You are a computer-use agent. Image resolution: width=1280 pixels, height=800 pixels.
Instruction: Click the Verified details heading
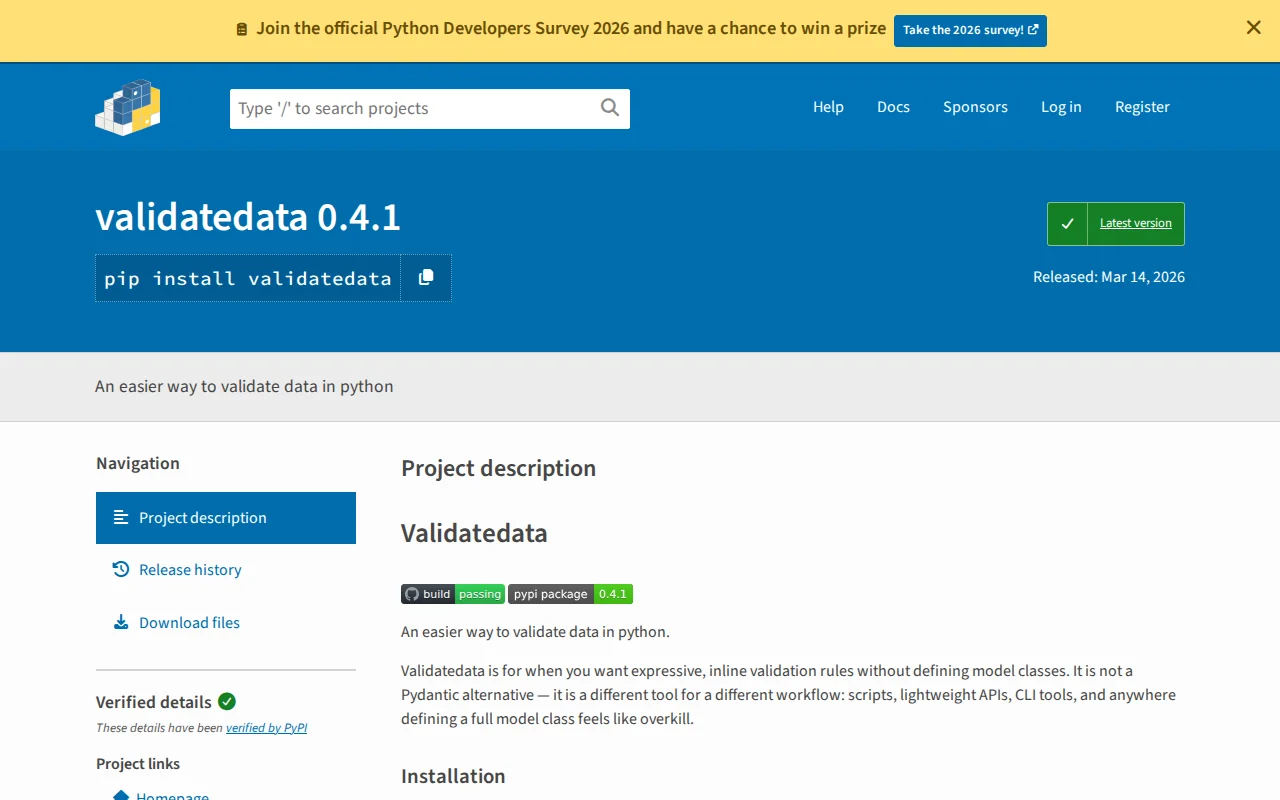[154, 702]
